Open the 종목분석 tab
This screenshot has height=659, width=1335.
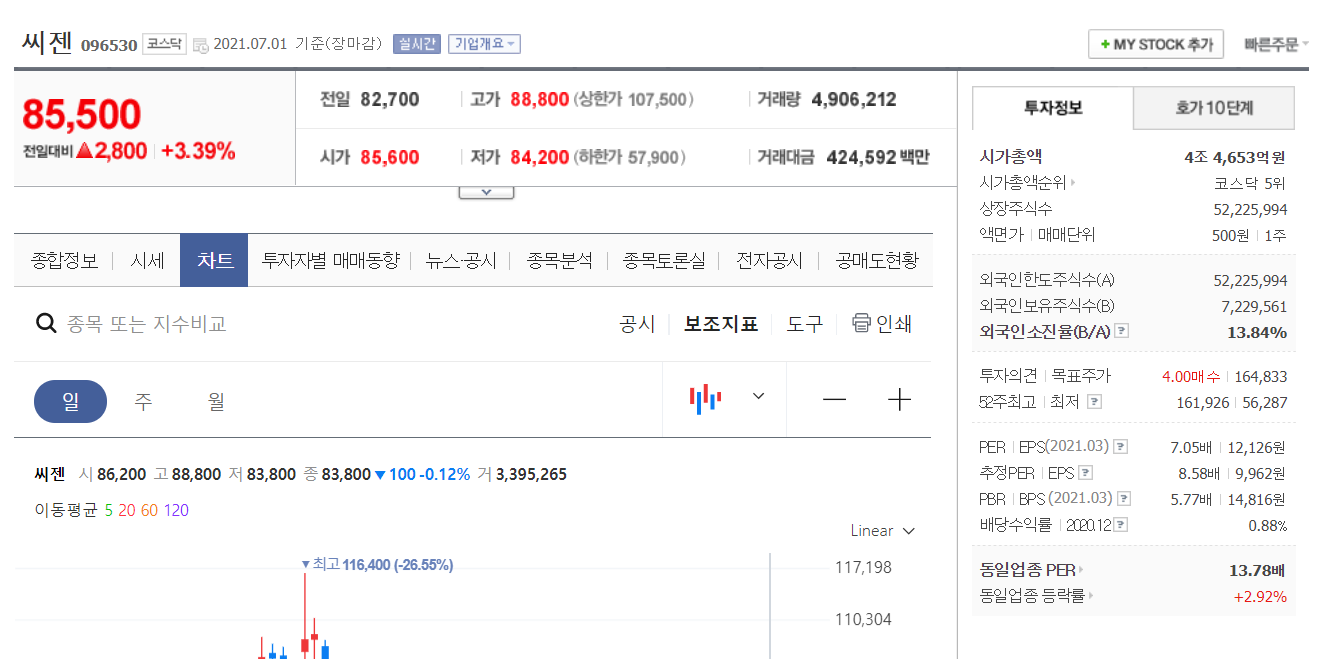tap(559, 261)
